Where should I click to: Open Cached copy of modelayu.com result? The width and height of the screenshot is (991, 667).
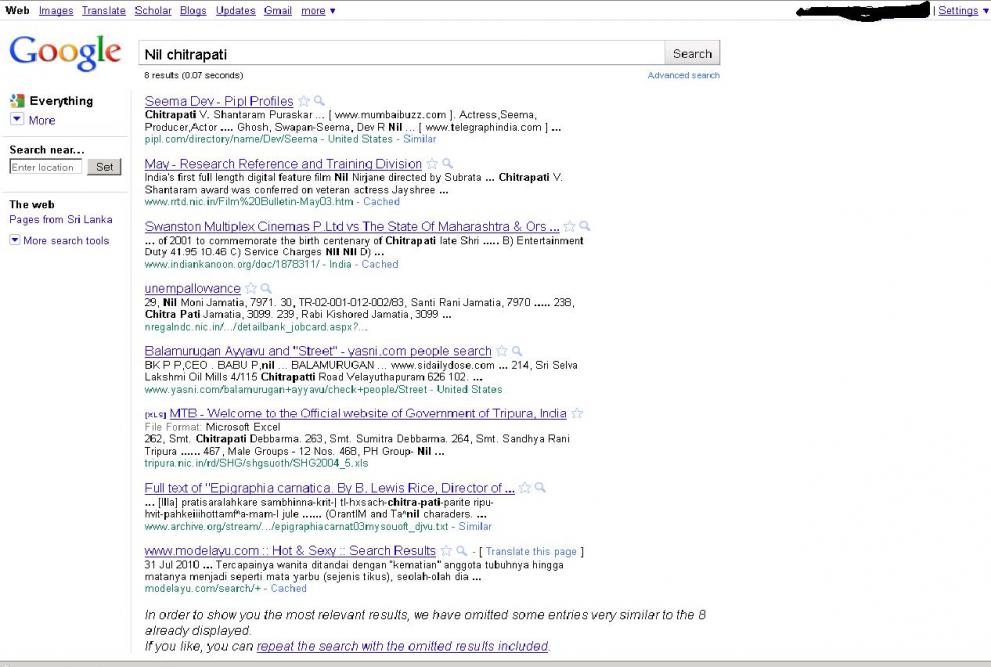pos(288,589)
